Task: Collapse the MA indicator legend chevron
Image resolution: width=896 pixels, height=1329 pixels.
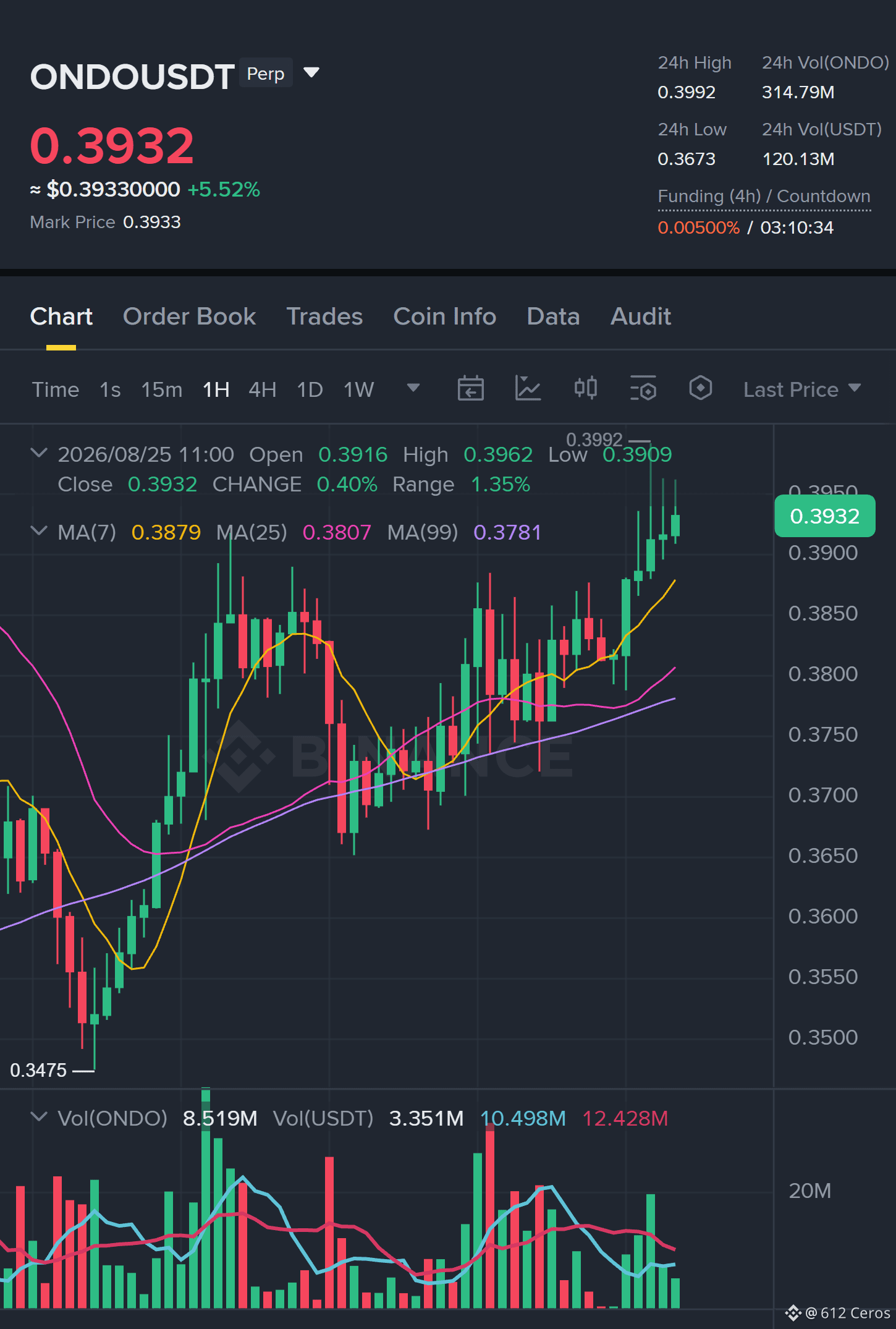Action: pos(39,531)
